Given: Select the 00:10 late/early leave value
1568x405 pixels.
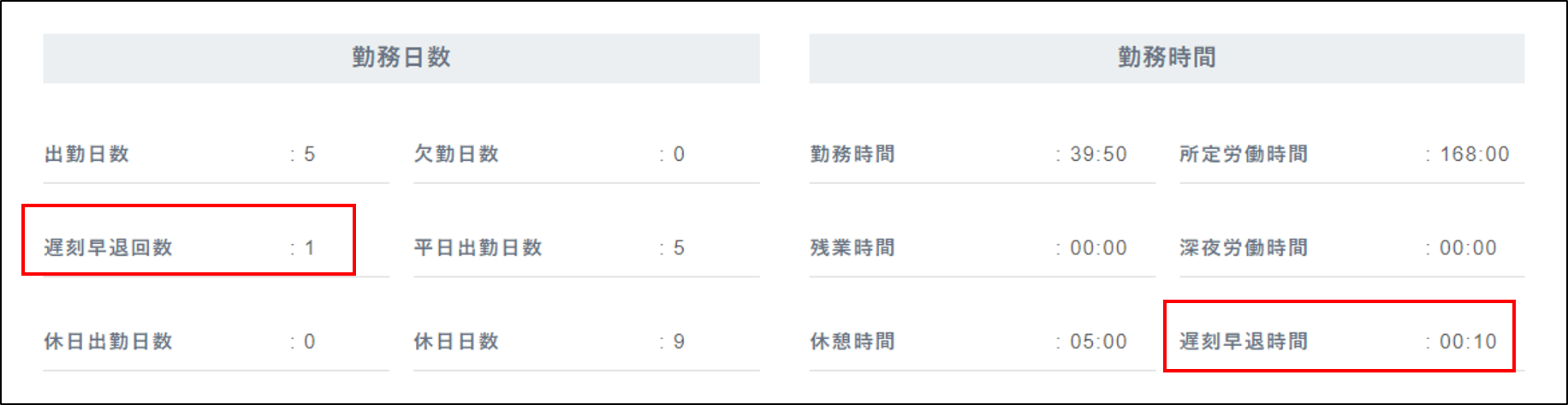Looking at the screenshot, I should 1468,342.
